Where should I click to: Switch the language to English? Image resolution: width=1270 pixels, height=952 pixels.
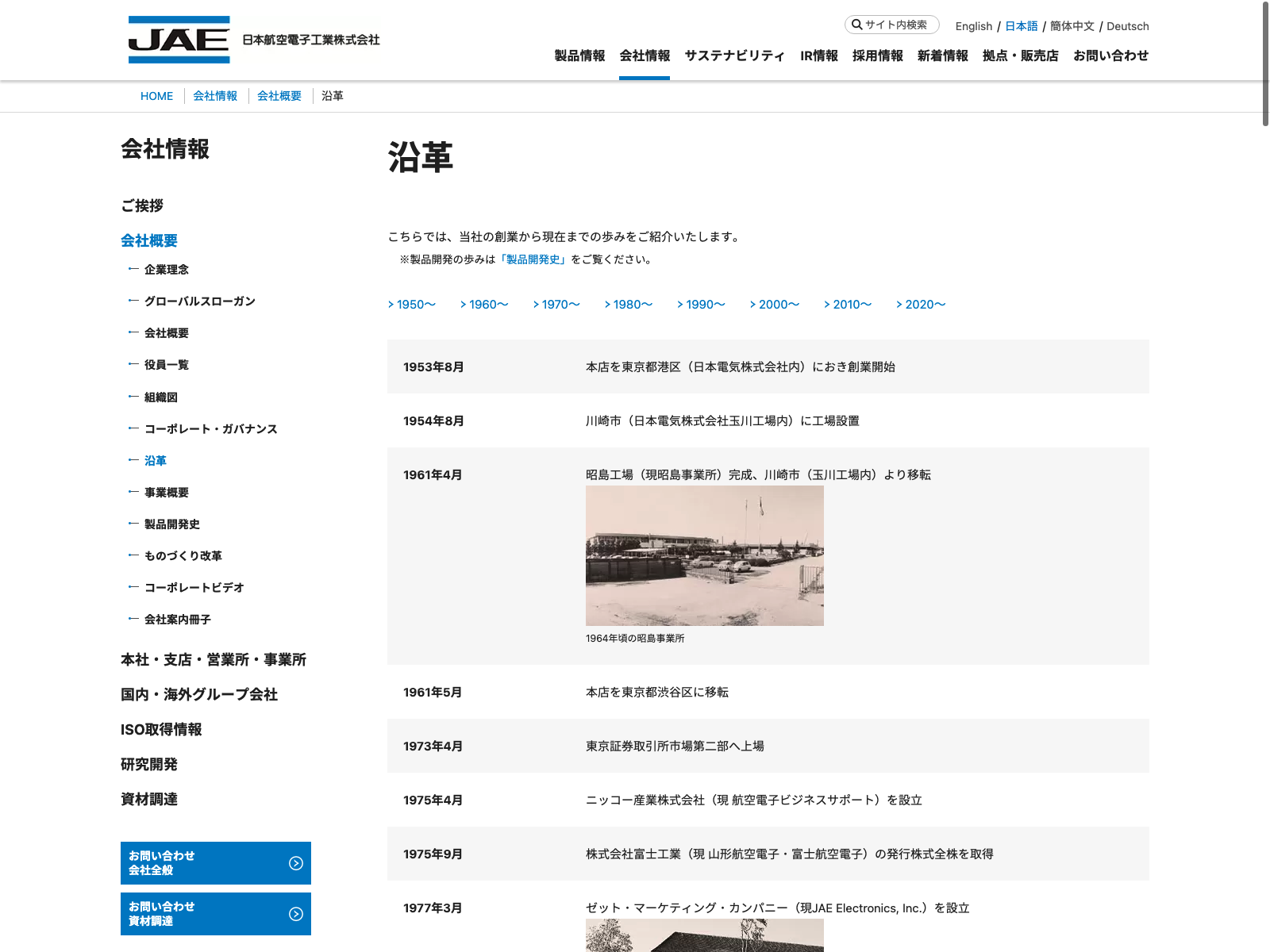pyautogui.click(x=974, y=26)
